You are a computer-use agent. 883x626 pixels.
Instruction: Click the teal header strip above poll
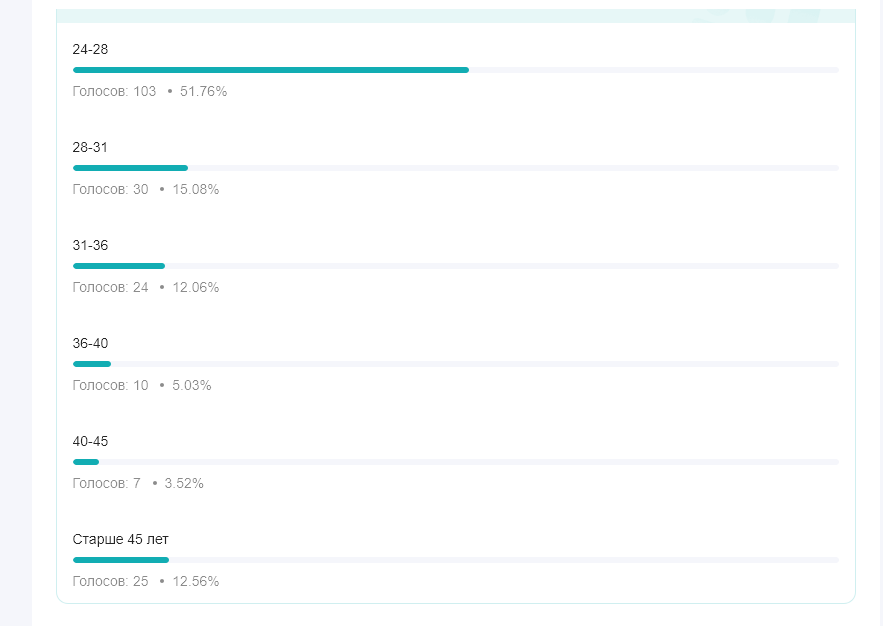[456, 16]
